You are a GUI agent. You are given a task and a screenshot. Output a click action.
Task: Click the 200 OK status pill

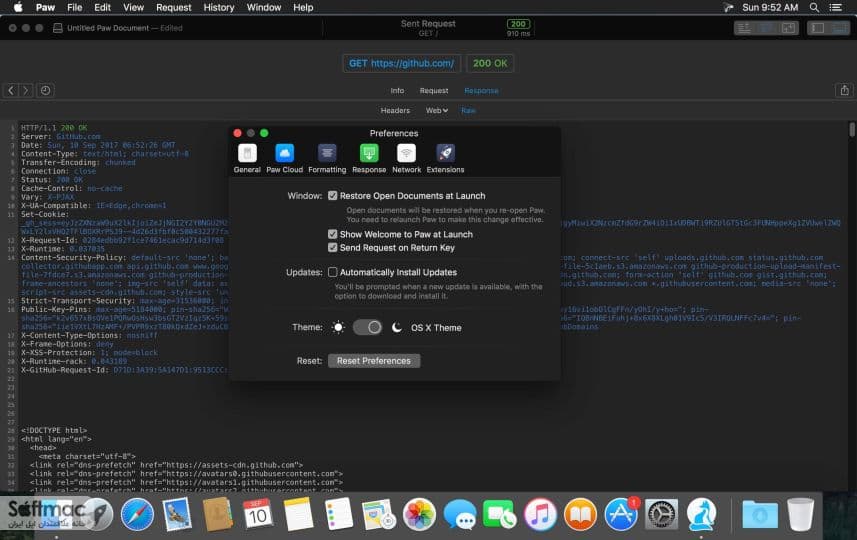[x=490, y=63]
